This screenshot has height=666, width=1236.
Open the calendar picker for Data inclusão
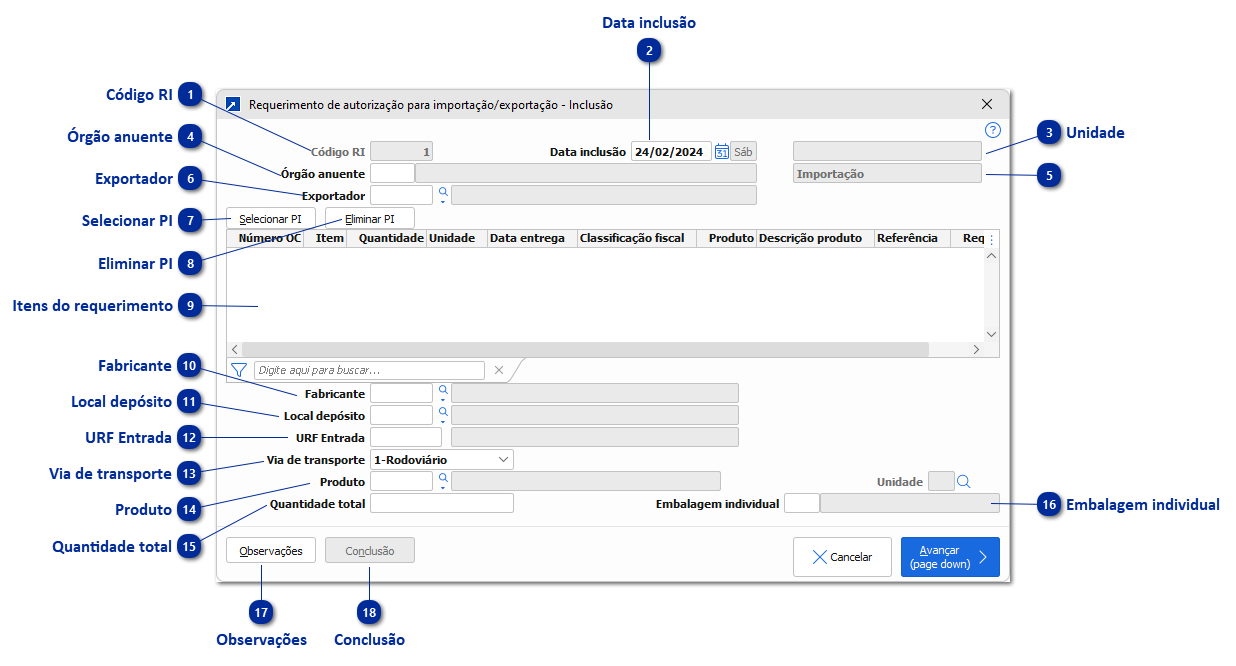click(722, 150)
